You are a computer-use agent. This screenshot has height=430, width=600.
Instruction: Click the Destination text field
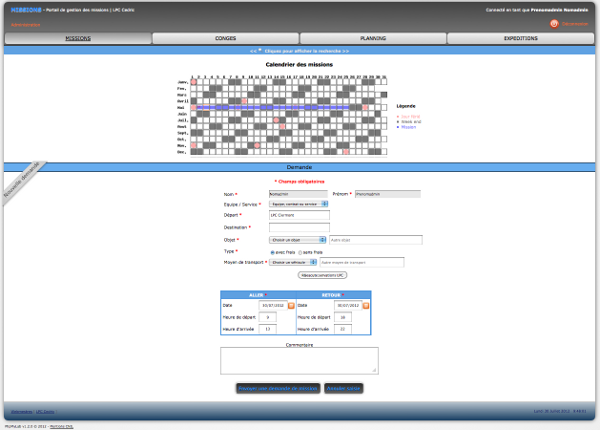tap(299, 227)
